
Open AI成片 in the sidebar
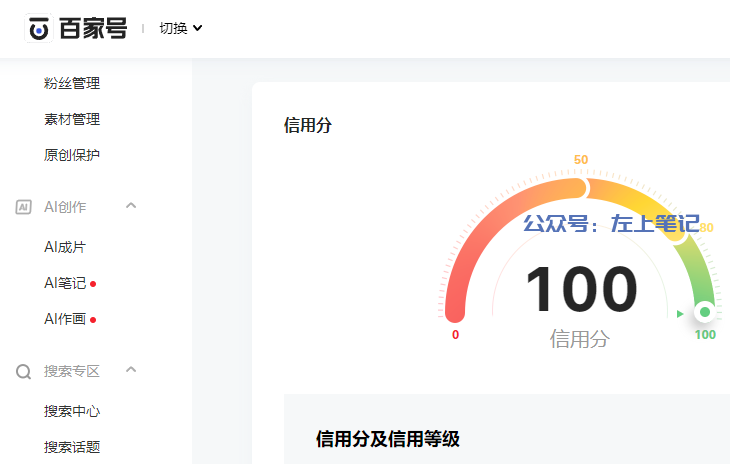(x=65, y=247)
